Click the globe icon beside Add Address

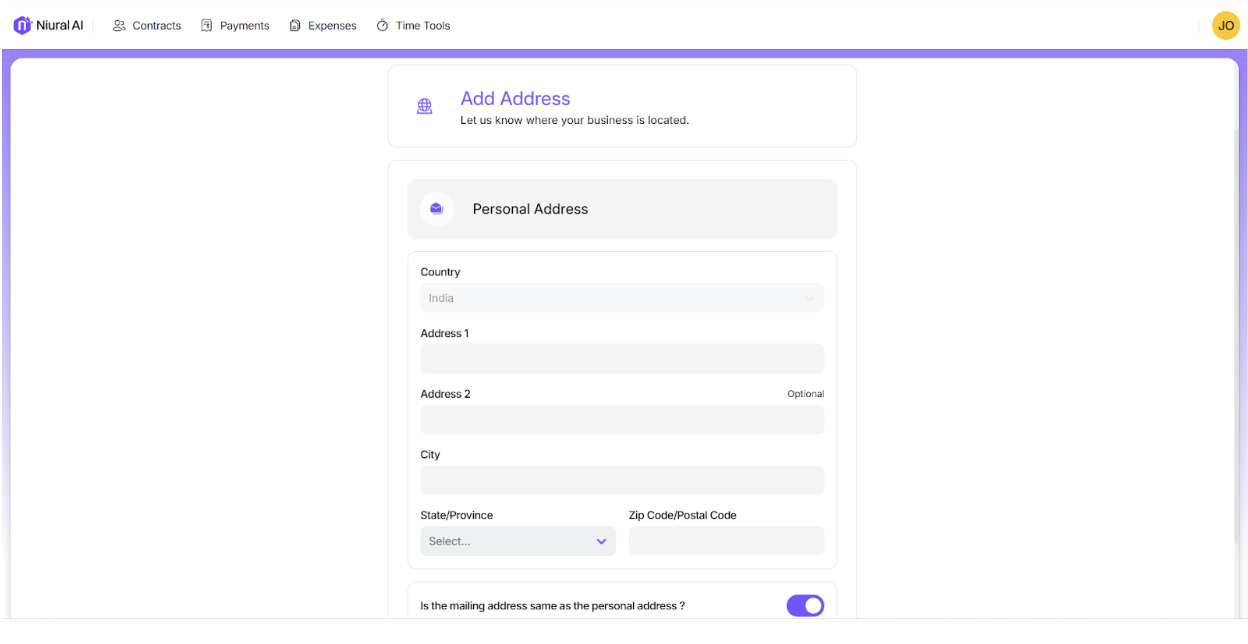425,106
